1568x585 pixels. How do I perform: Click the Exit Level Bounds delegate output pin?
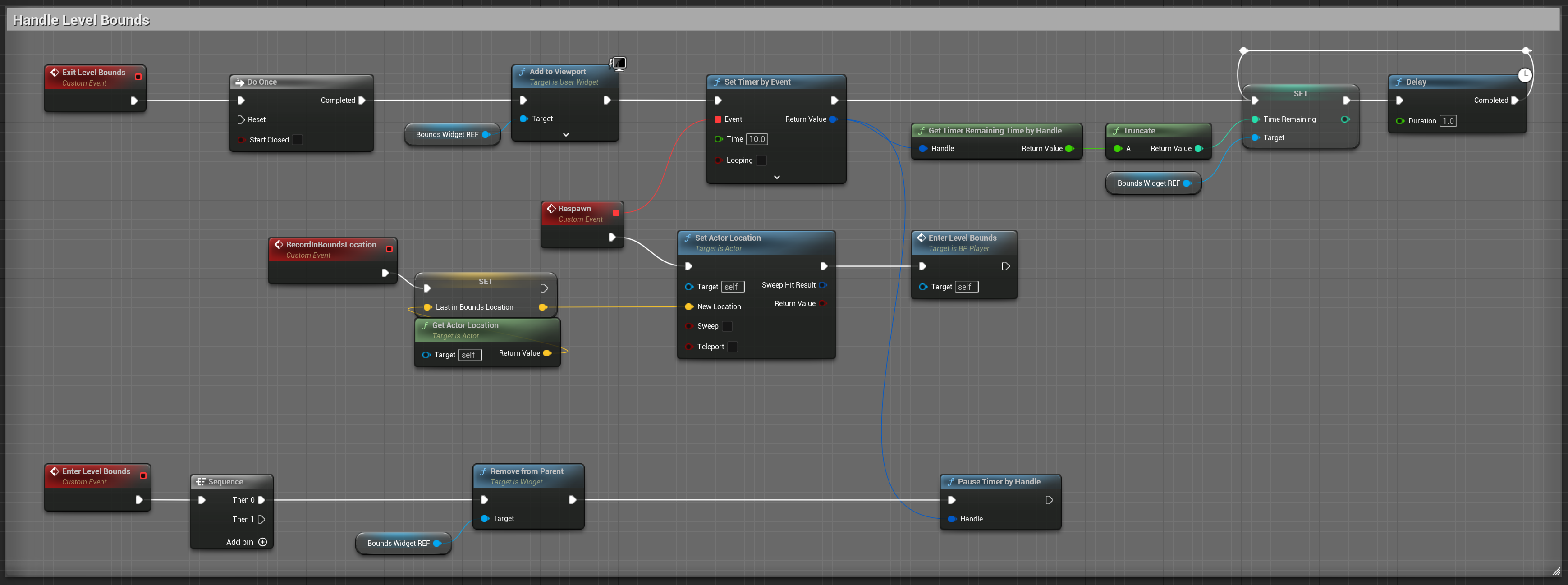(x=138, y=78)
